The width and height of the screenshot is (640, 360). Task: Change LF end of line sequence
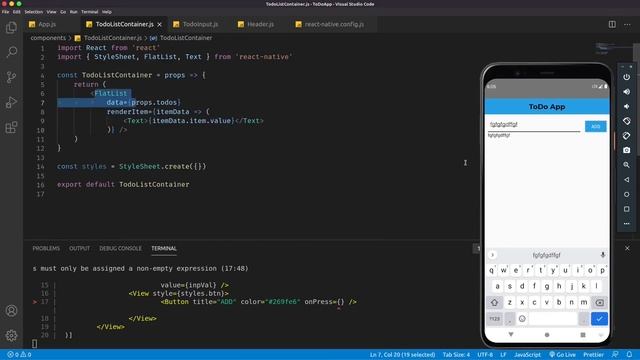coord(503,355)
